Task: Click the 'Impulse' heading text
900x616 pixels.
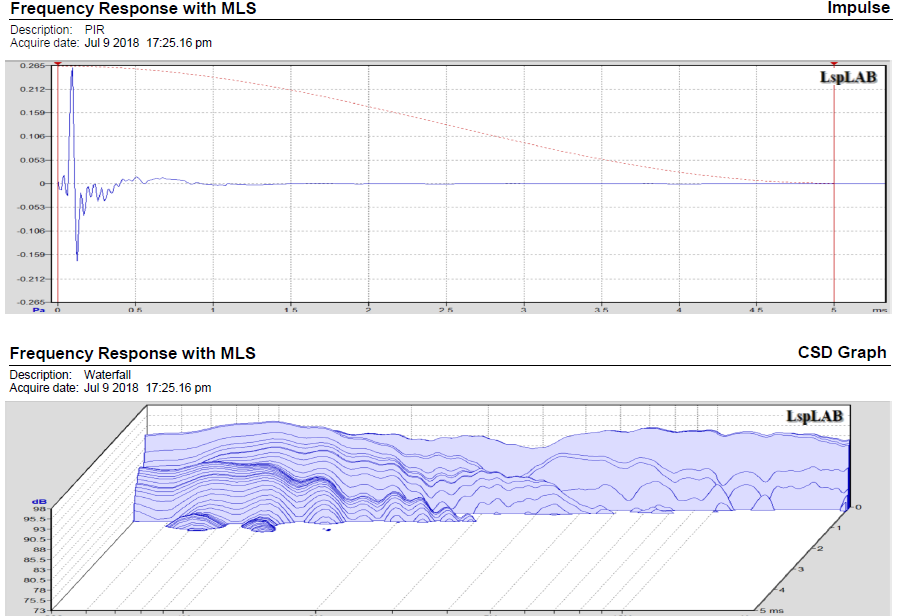Action: (x=858, y=8)
